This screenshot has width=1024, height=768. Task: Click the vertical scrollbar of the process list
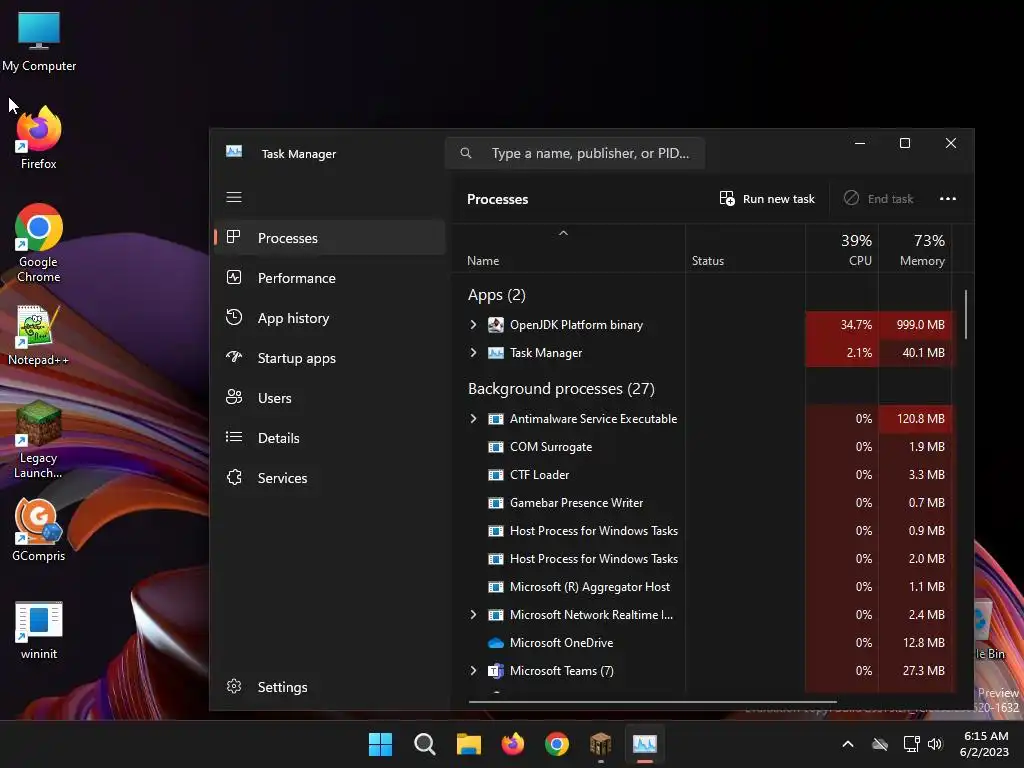966,315
